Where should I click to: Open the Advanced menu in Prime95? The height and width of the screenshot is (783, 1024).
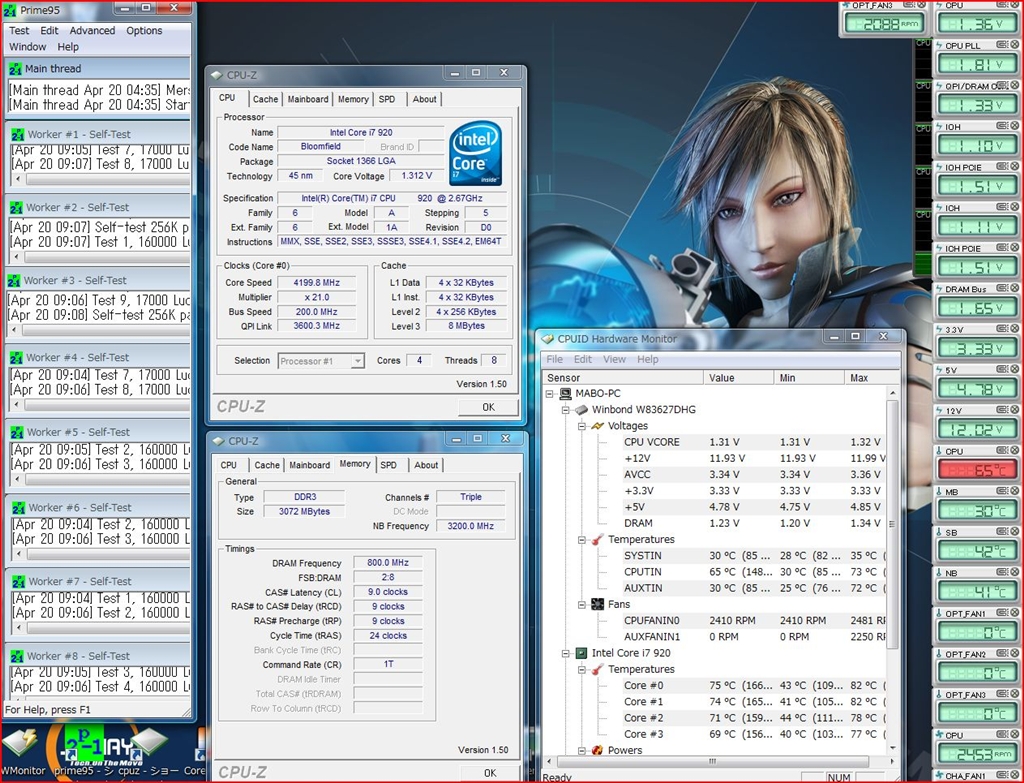point(92,31)
